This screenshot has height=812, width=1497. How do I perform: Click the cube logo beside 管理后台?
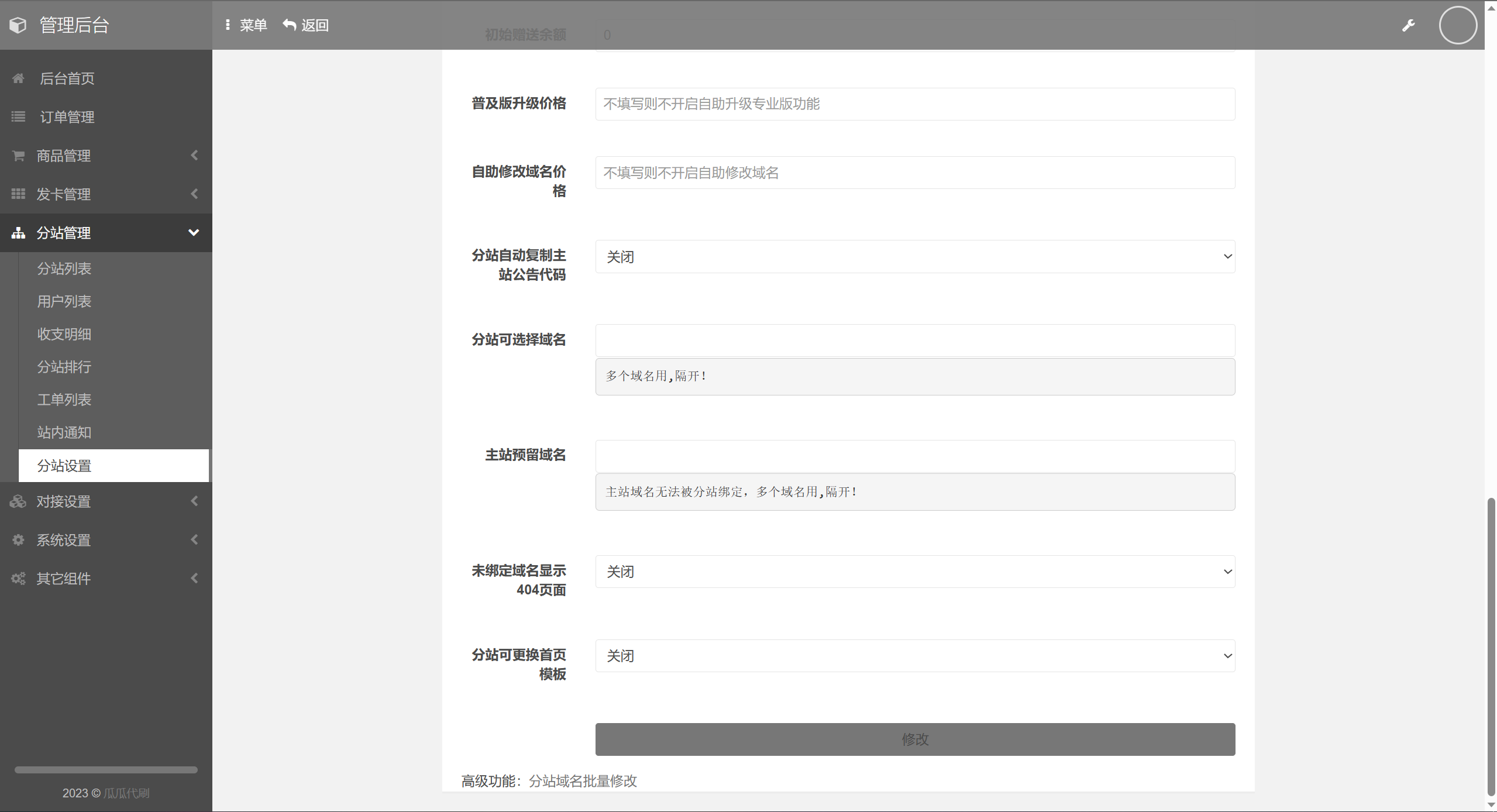pyautogui.click(x=18, y=25)
